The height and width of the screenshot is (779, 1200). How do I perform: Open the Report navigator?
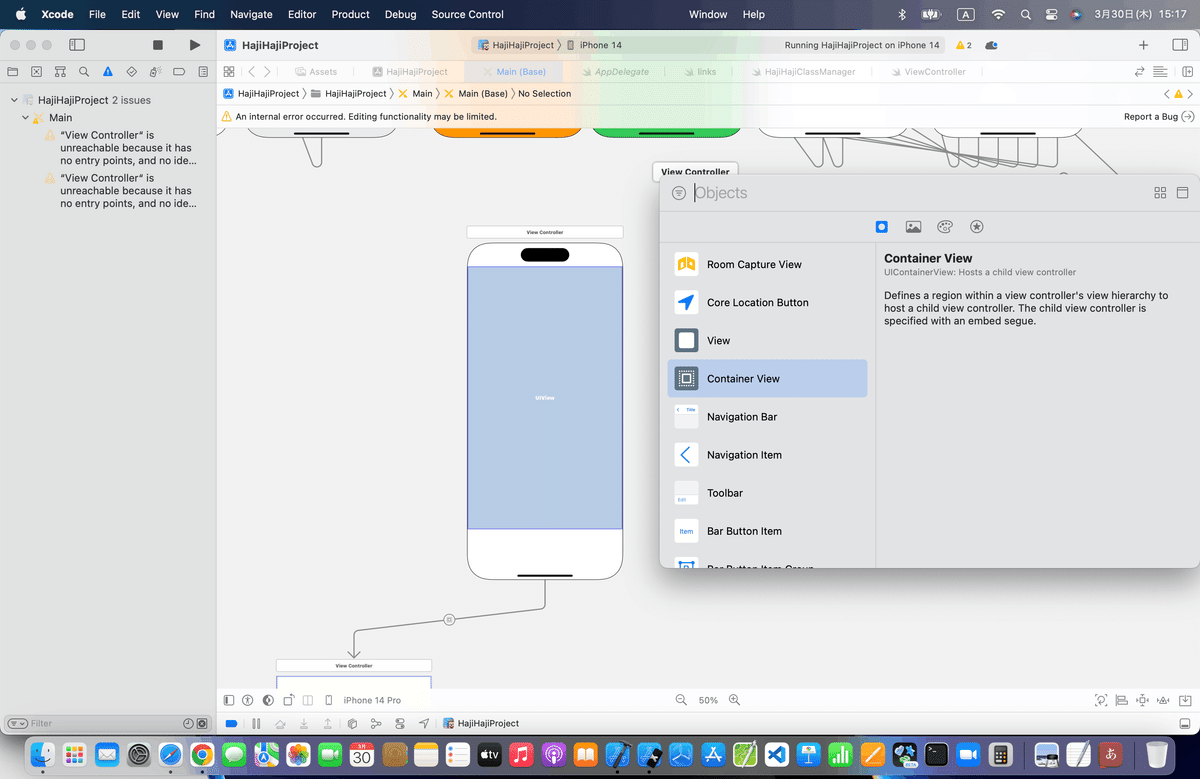click(203, 72)
